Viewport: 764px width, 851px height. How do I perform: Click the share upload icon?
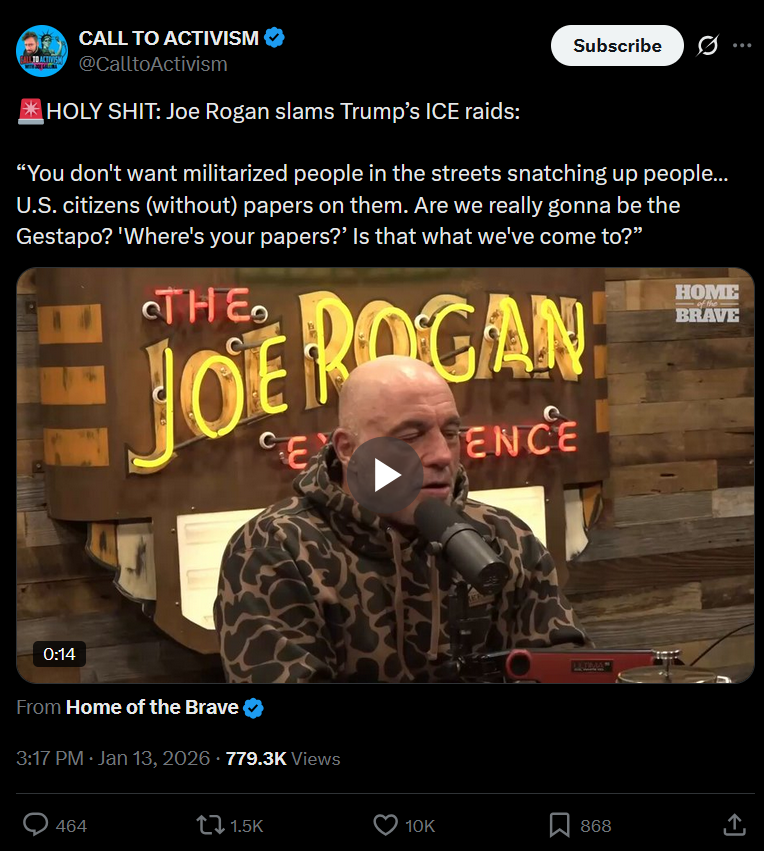(734, 824)
